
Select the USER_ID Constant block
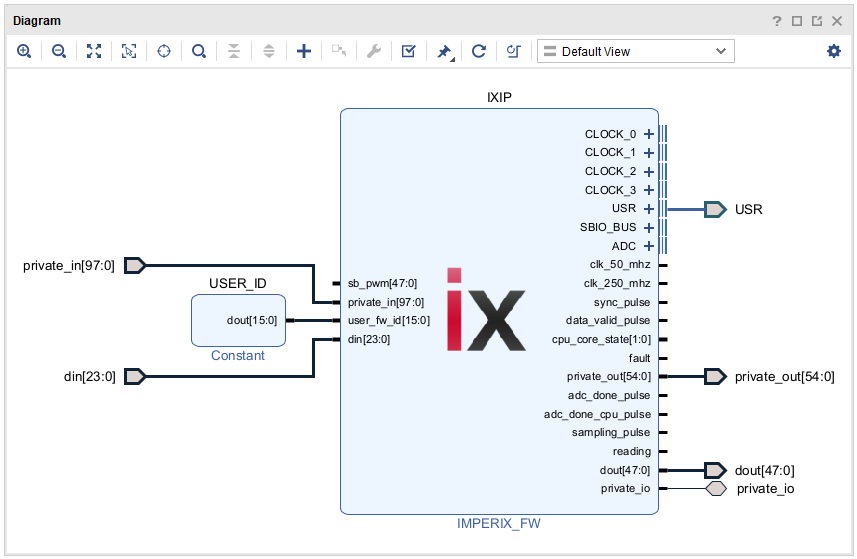pos(238,320)
